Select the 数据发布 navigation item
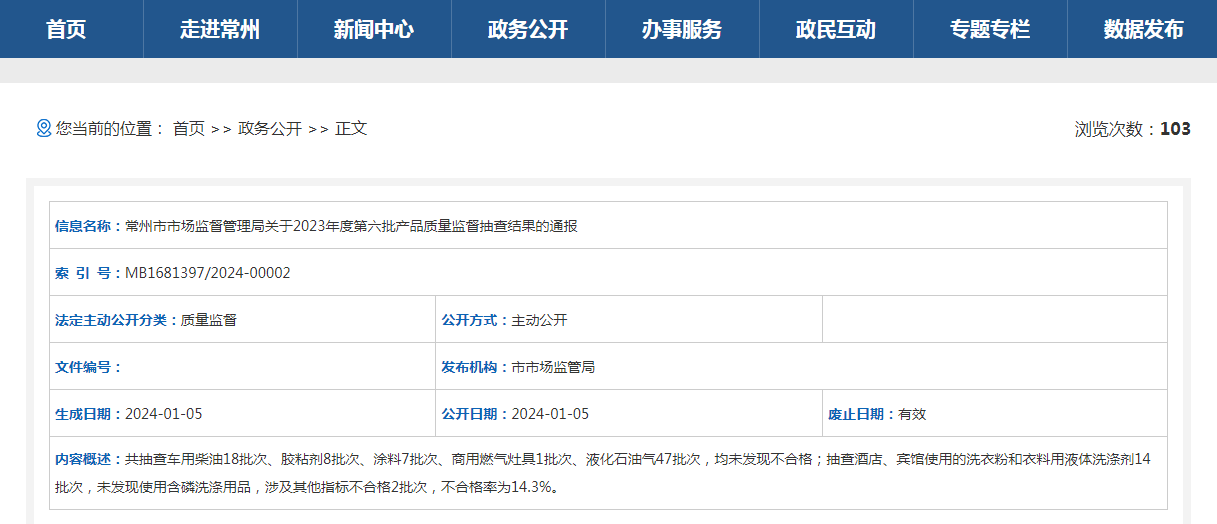 point(1143,29)
